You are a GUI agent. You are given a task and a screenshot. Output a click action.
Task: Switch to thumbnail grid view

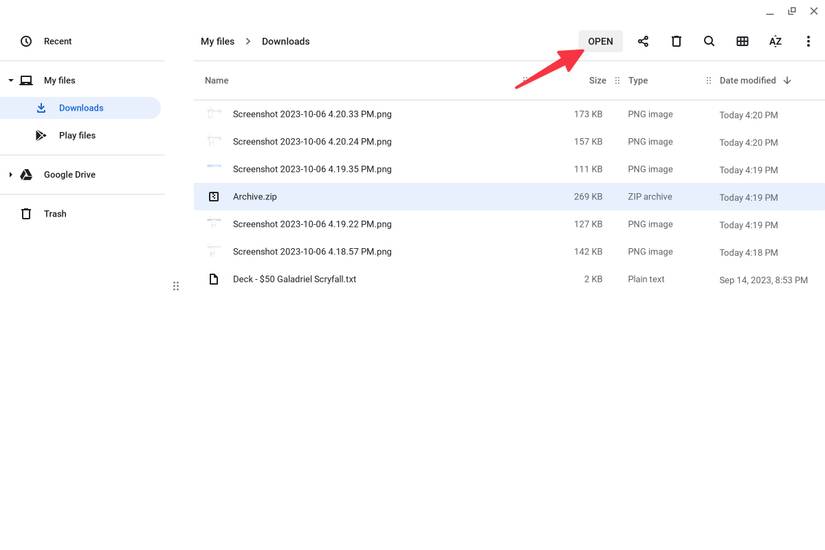[742, 42]
